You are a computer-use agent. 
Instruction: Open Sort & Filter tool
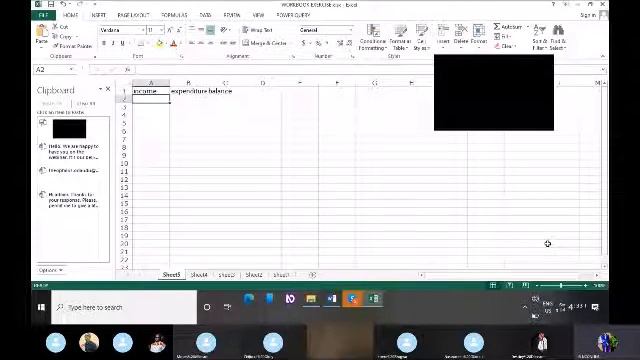[540, 37]
